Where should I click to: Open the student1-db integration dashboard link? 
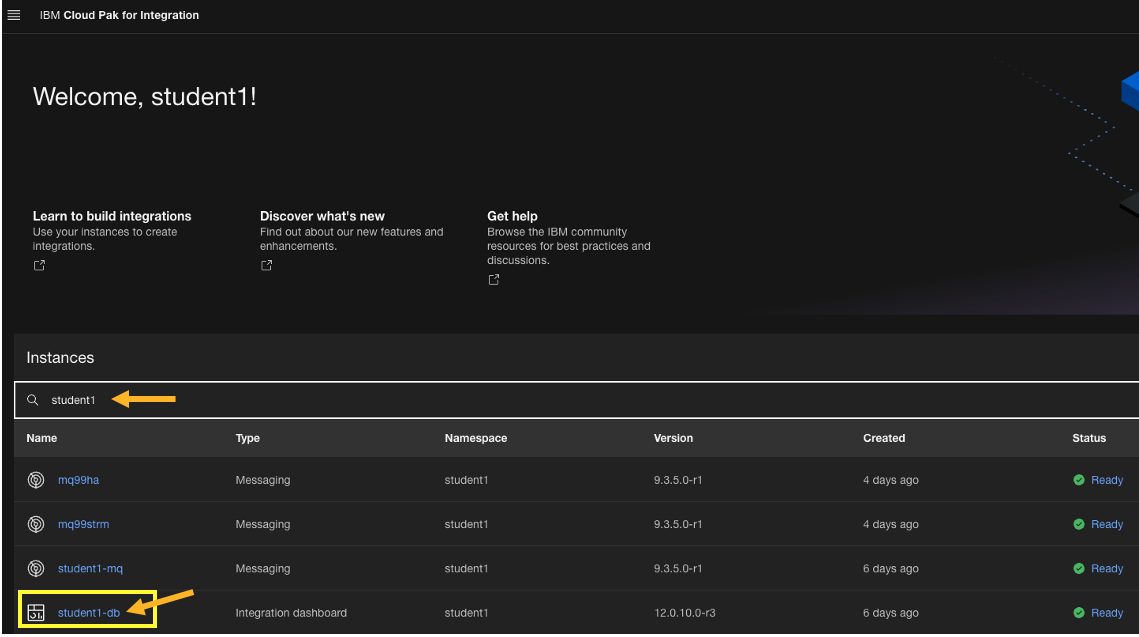tap(88, 613)
